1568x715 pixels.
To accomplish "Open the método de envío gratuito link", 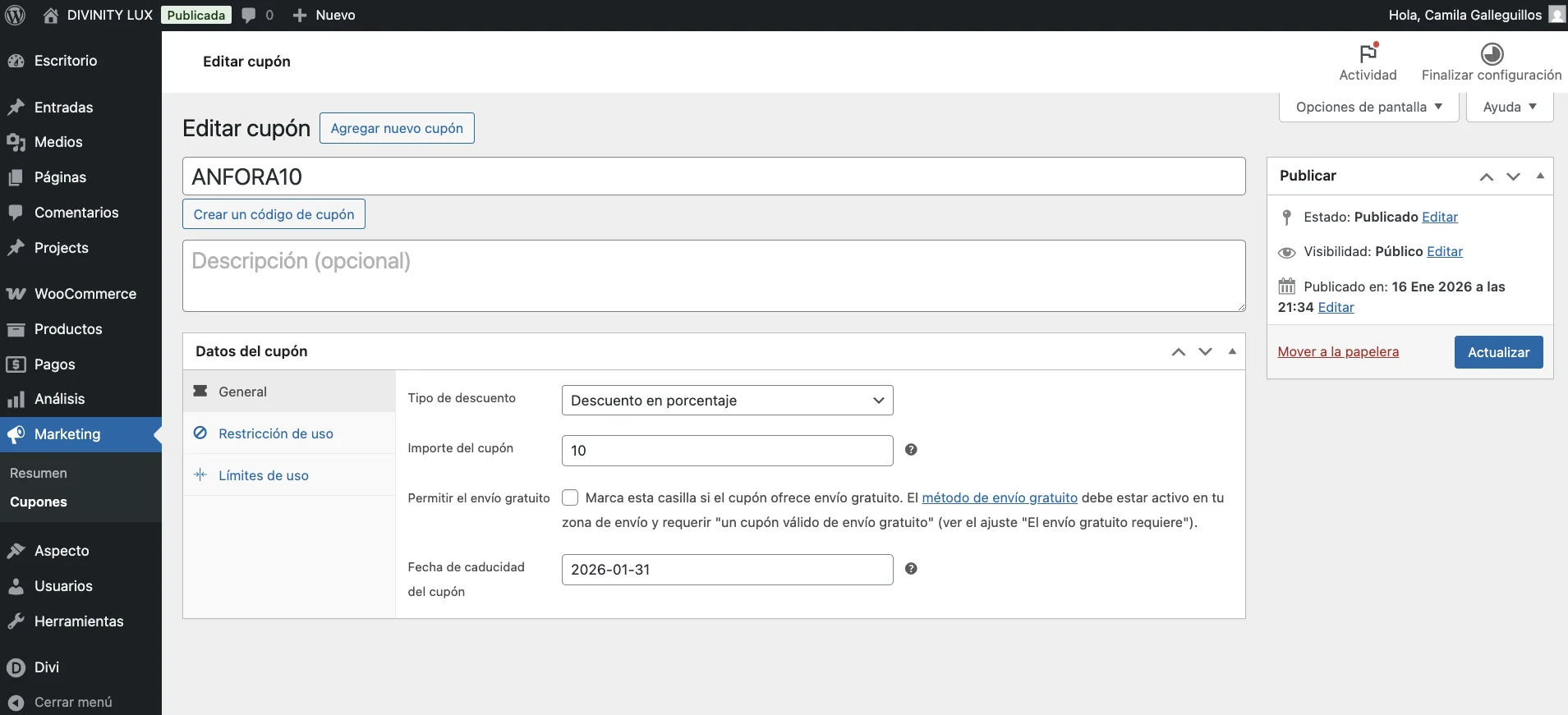I will (1000, 497).
